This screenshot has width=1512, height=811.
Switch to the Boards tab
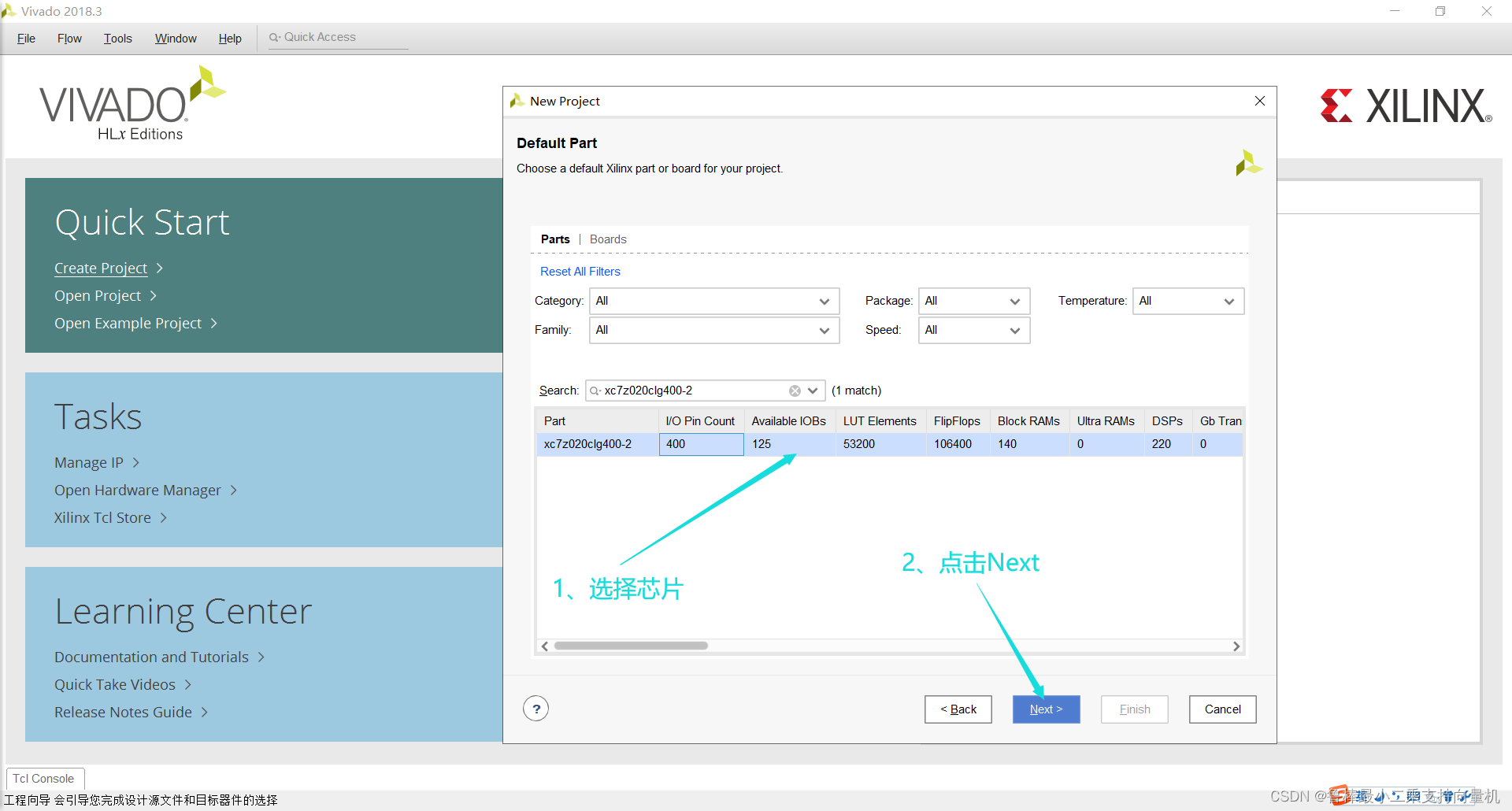(x=608, y=239)
